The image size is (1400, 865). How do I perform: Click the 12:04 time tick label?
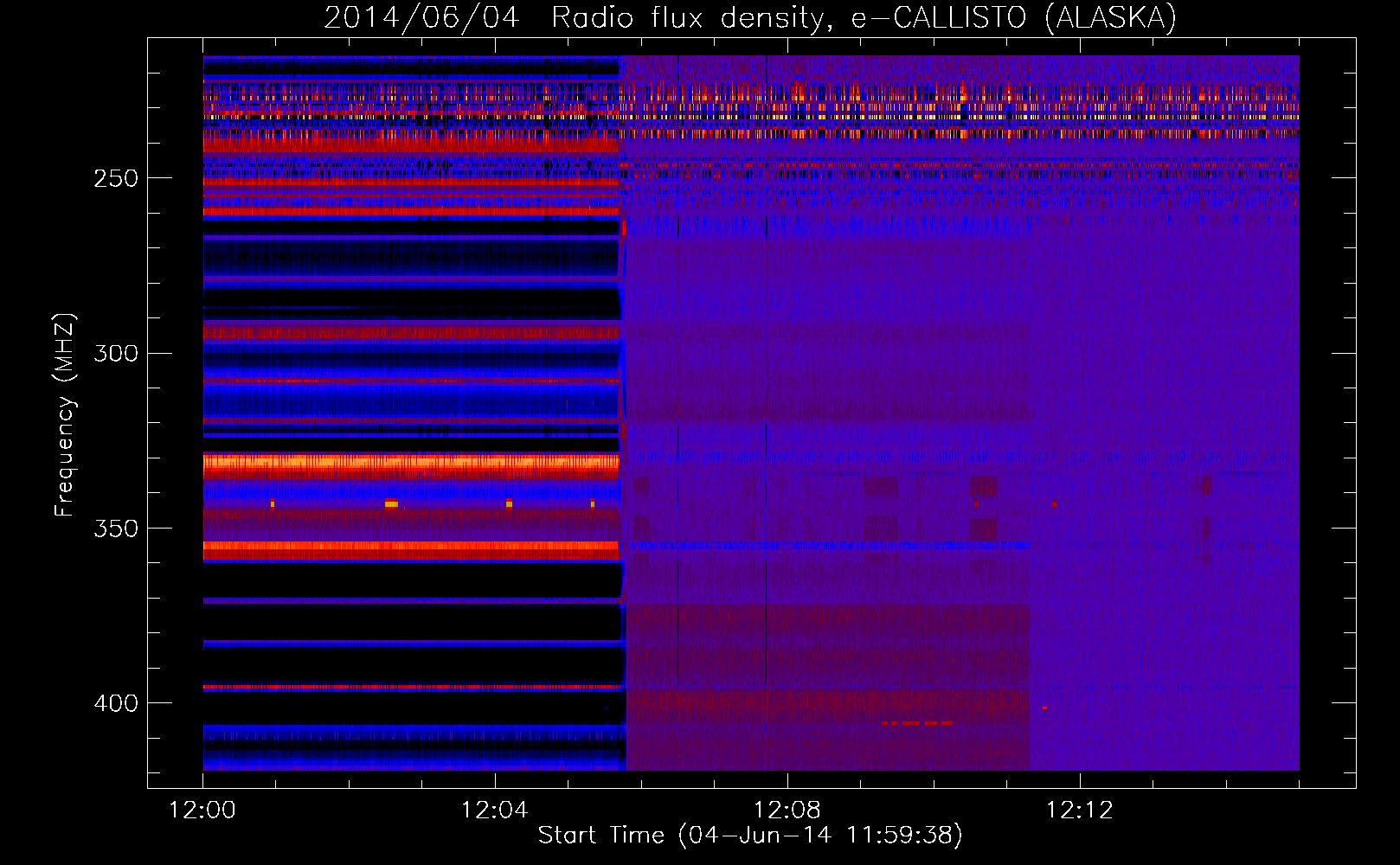pyautogui.click(x=494, y=811)
